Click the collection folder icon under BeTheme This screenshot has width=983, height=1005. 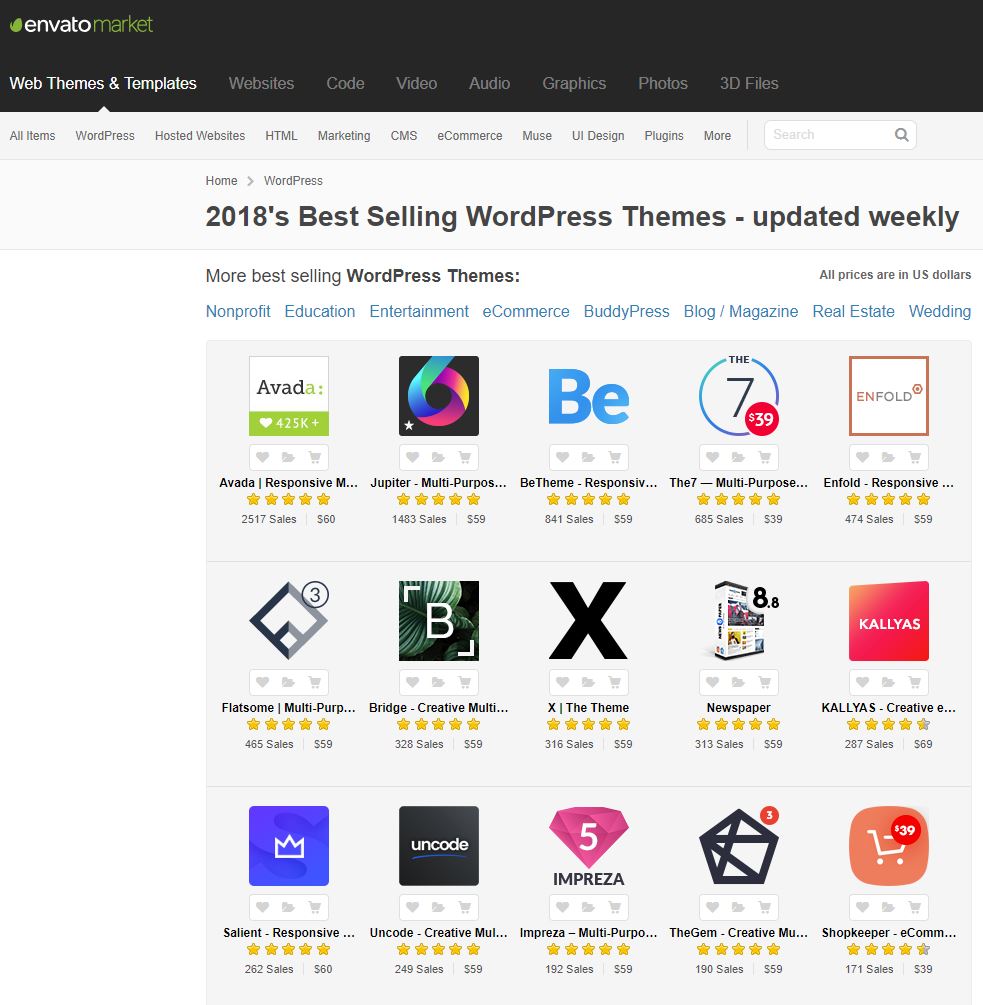(588, 457)
